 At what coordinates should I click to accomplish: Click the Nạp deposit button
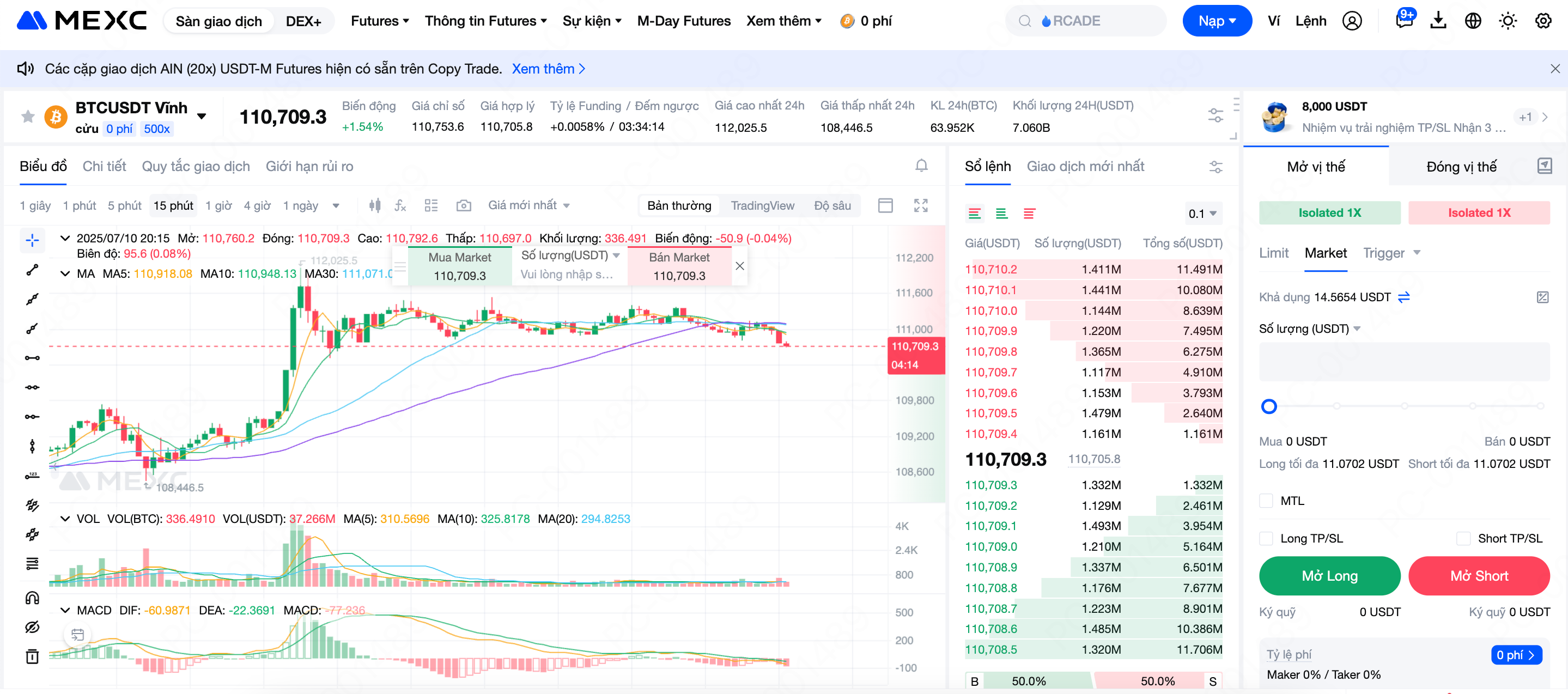(x=1217, y=21)
